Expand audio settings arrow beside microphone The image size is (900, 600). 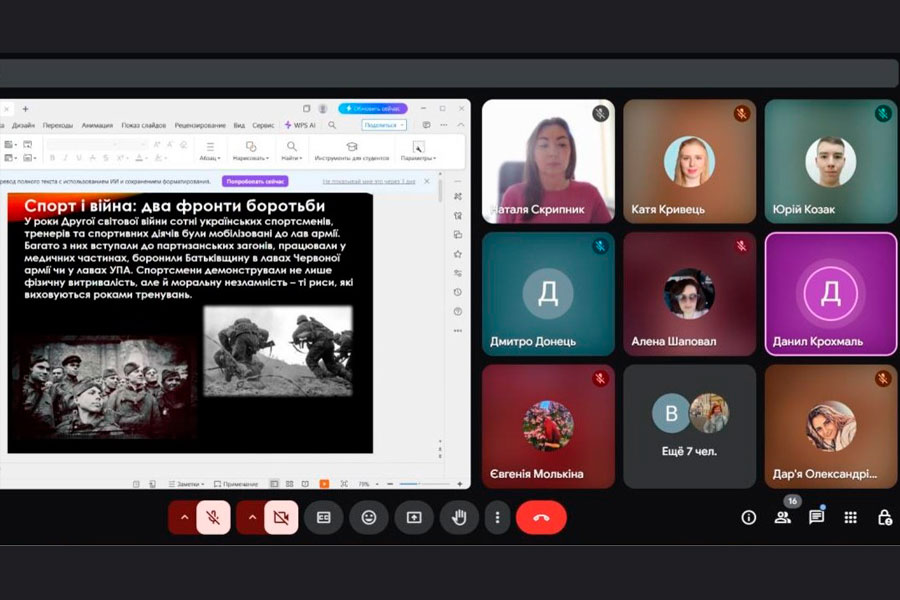[183, 517]
